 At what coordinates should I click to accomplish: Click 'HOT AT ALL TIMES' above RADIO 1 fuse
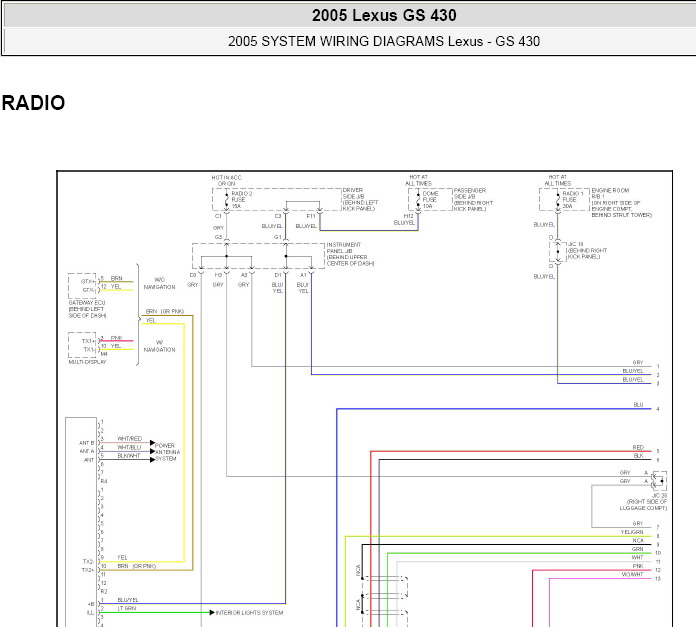[x=558, y=180]
